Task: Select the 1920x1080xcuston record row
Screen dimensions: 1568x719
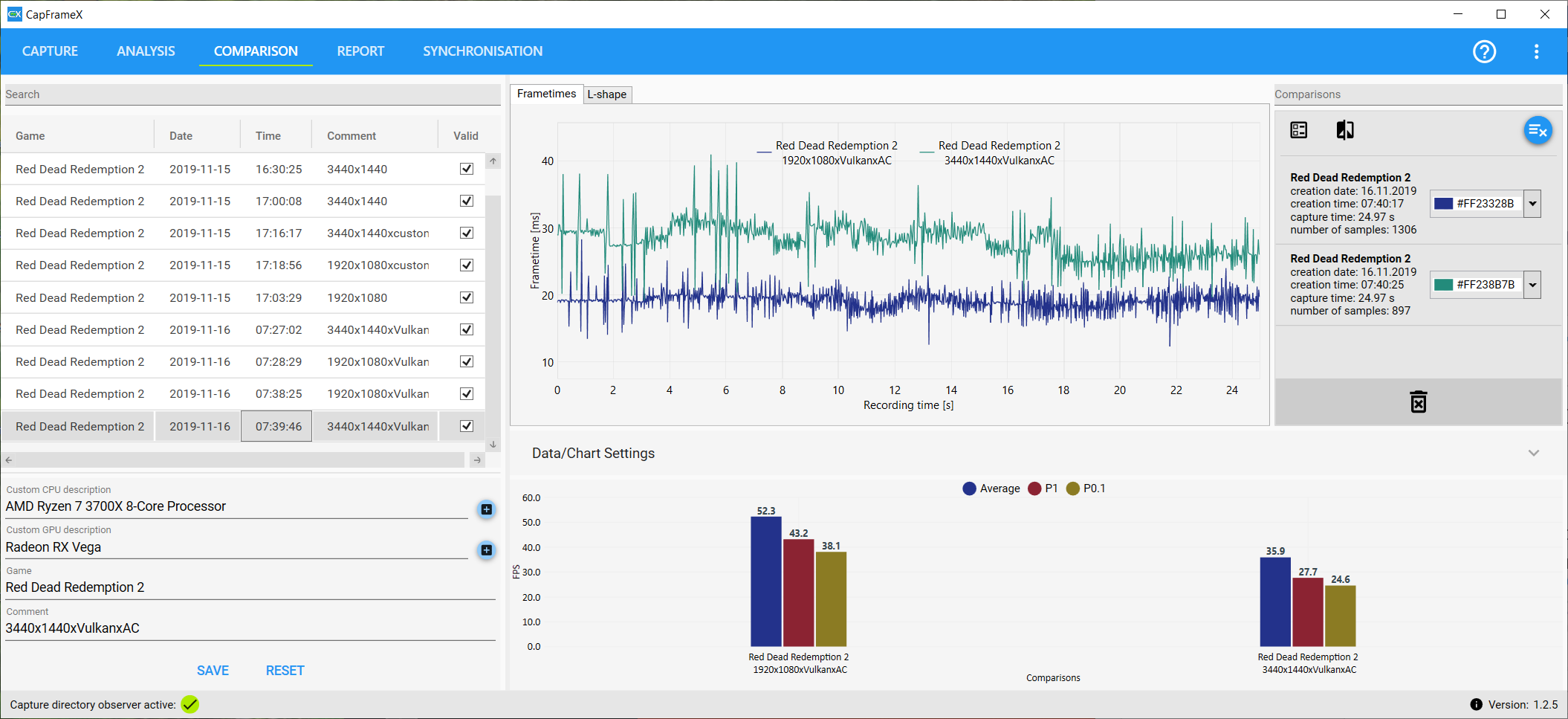Action: pos(243,265)
